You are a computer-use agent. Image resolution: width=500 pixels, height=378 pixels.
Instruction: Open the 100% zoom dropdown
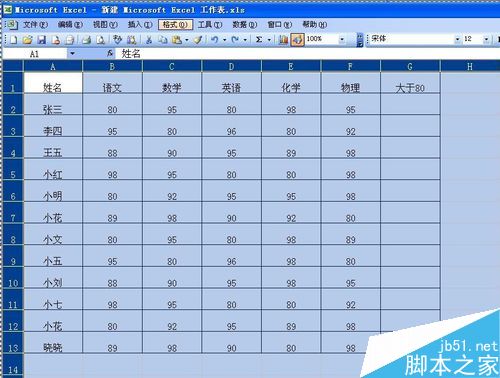point(342,40)
